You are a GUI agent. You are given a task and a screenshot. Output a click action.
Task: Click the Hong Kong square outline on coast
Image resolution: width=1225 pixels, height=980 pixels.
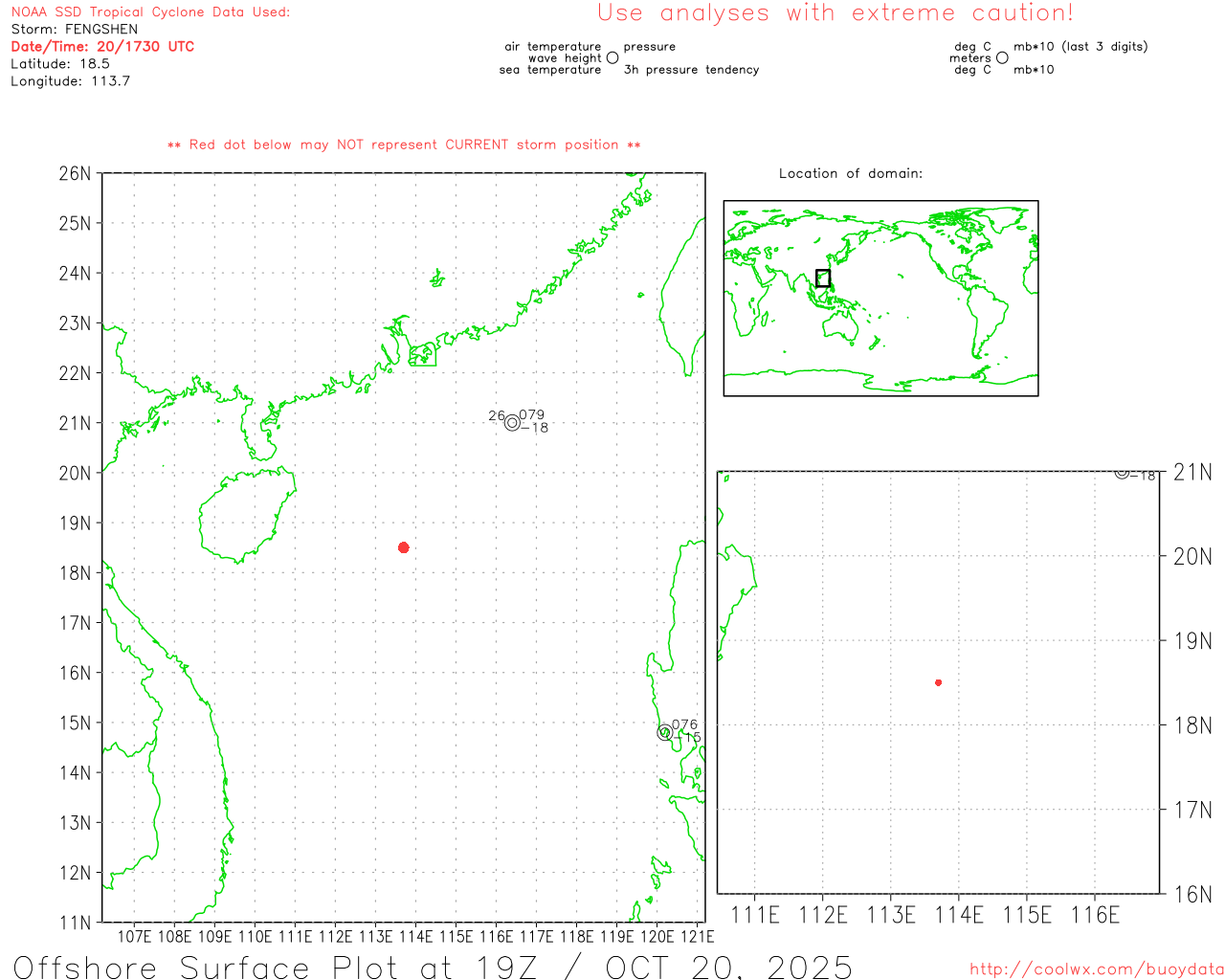pyautogui.click(x=422, y=355)
